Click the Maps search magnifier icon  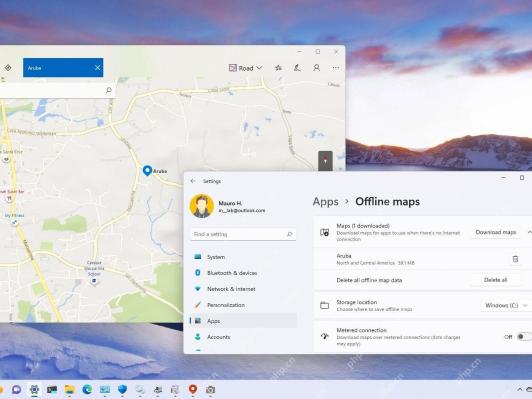click(x=109, y=90)
